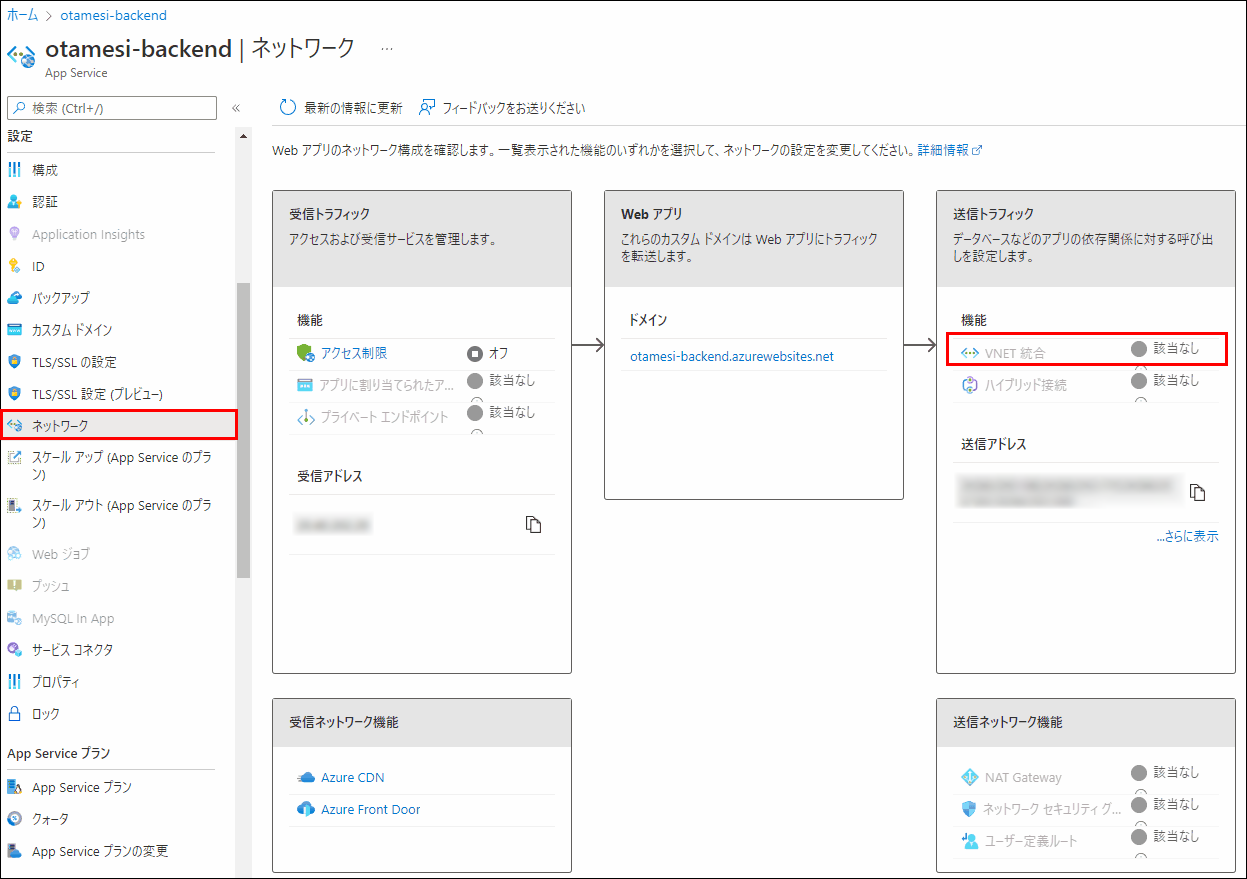Click VNET 統合 feature
The width and height of the screenshot is (1247, 879).
[1016, 353]
